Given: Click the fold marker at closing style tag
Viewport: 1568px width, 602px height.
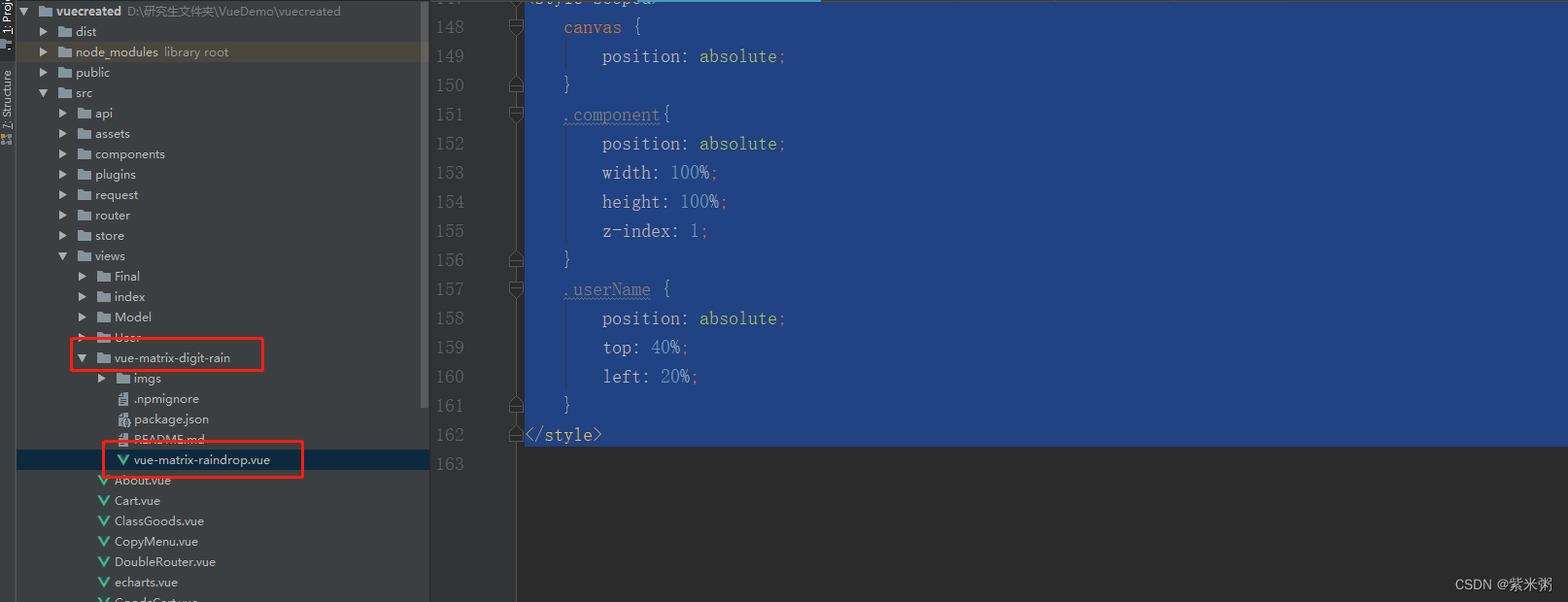Looking at the screenshot, I should pos(516,435).
